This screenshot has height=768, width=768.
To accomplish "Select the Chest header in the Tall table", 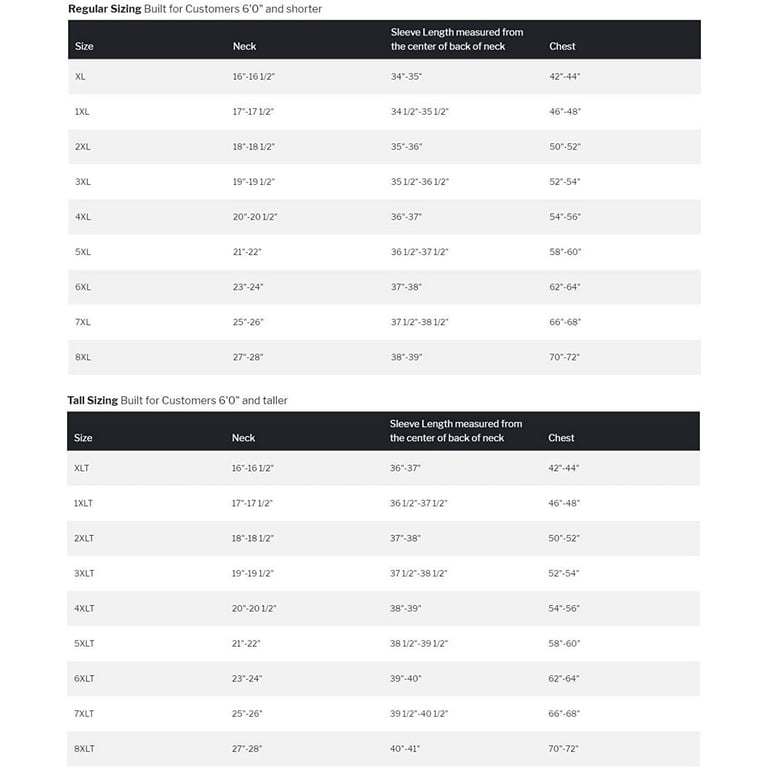I will (561, 438).
